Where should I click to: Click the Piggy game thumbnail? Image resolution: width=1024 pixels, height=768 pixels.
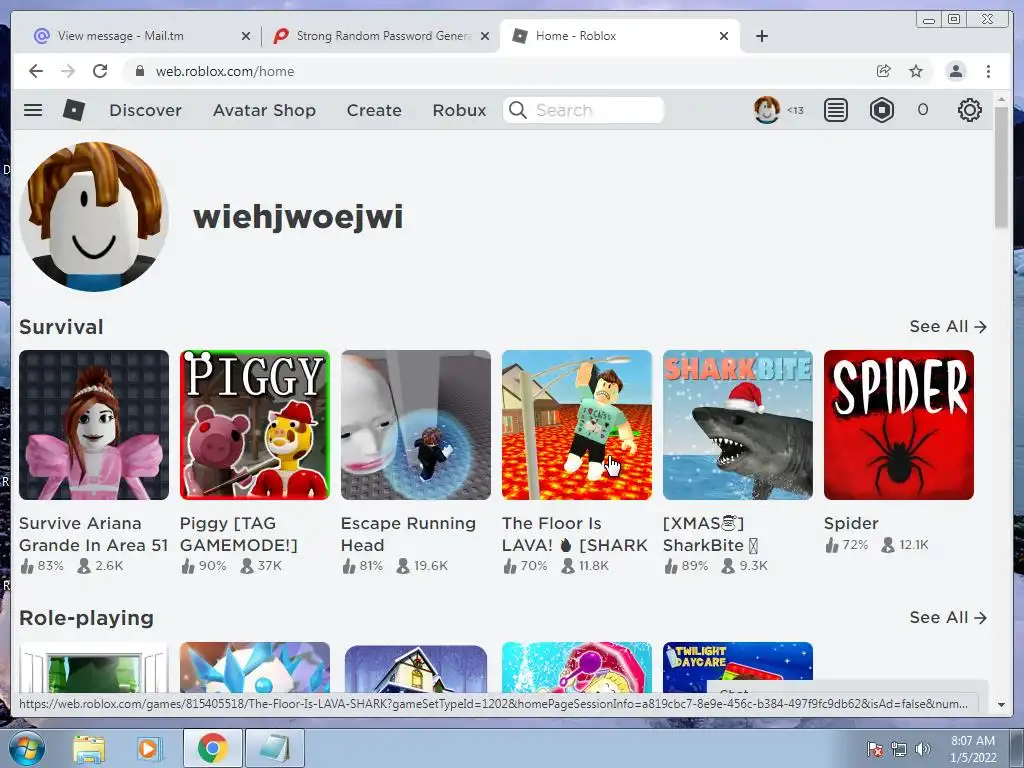coord(255,425)
